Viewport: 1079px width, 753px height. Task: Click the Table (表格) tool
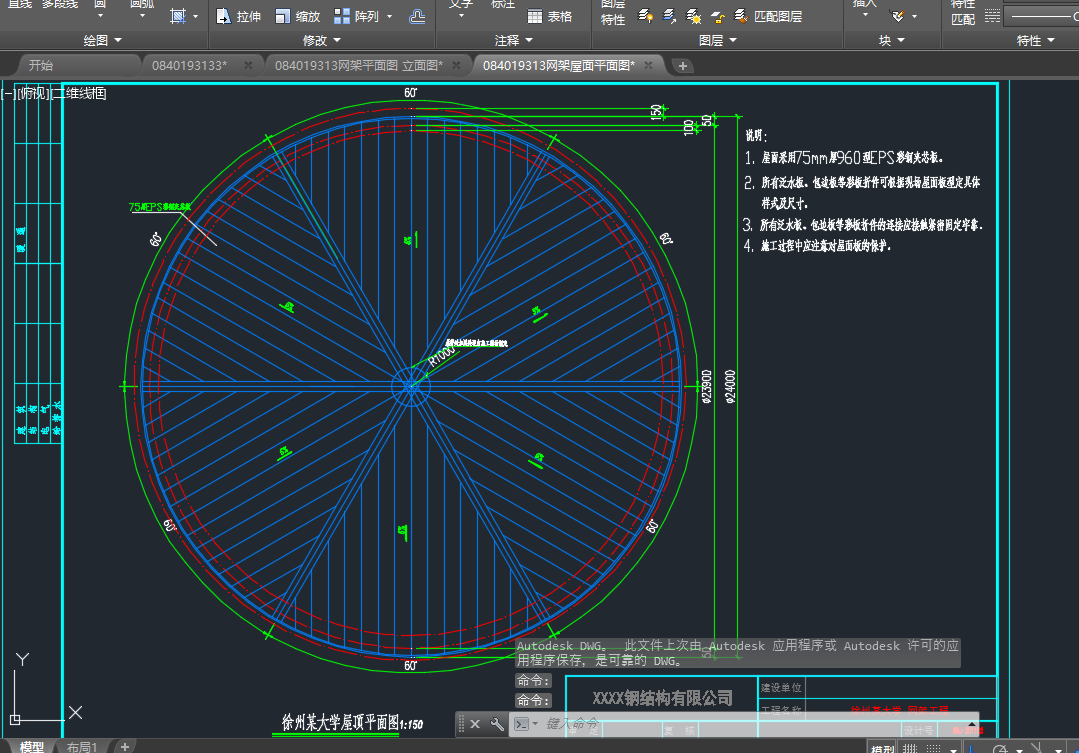tap(549, 16)
